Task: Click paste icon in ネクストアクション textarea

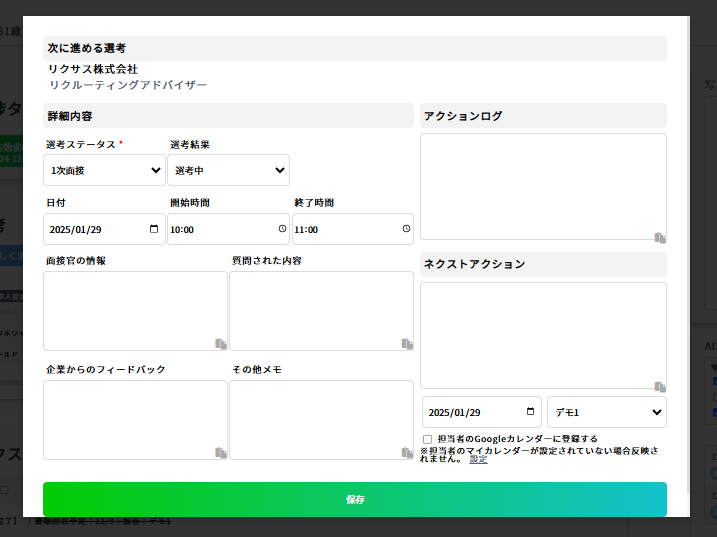Action: click(660, 387)
